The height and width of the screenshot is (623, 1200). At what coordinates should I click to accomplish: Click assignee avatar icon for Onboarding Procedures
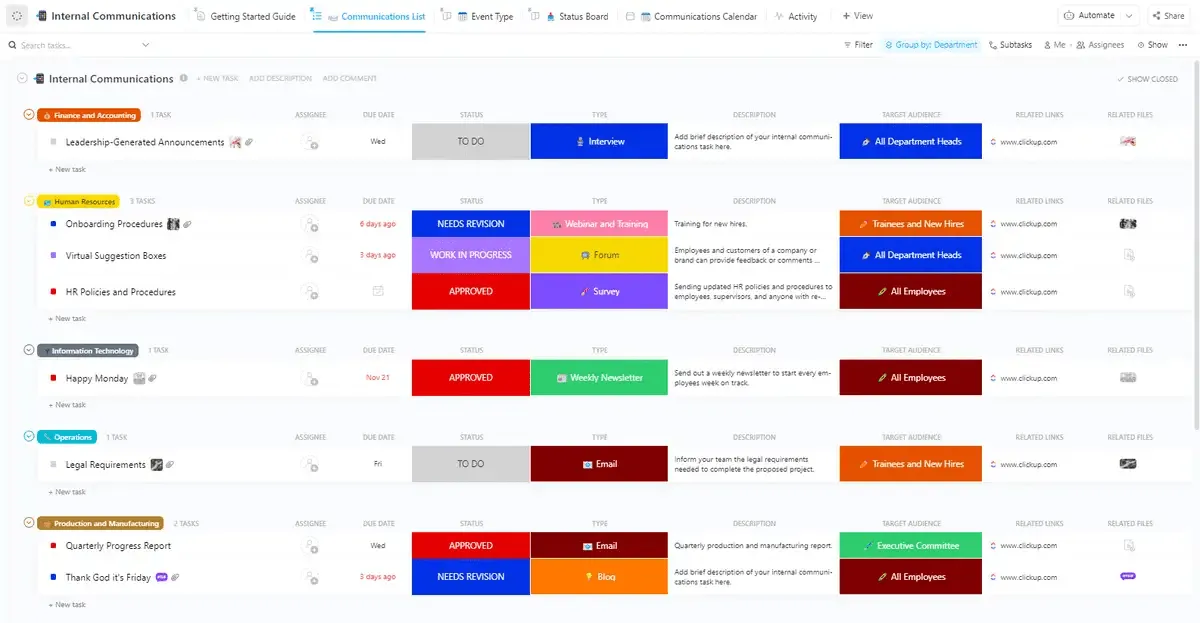[311, 224]
